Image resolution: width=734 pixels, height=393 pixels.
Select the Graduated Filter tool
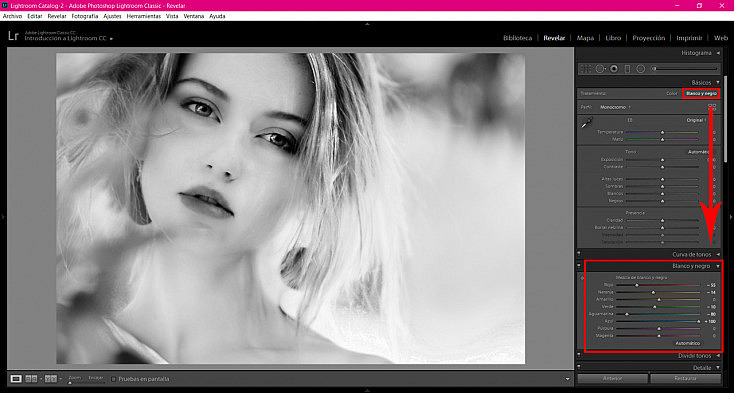627,69
